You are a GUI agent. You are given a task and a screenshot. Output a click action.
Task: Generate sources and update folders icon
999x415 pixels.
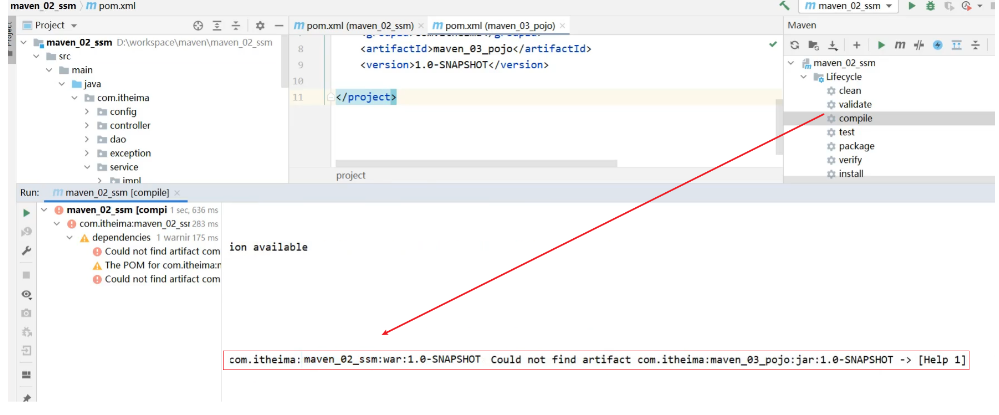(x=814, y=45)
